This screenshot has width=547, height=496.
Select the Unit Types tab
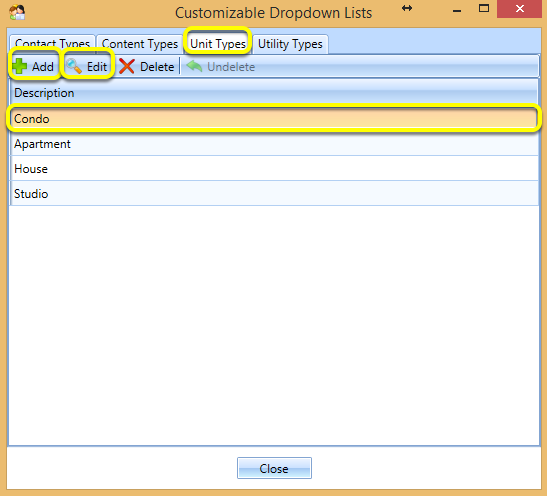click(x=218, y=44)
